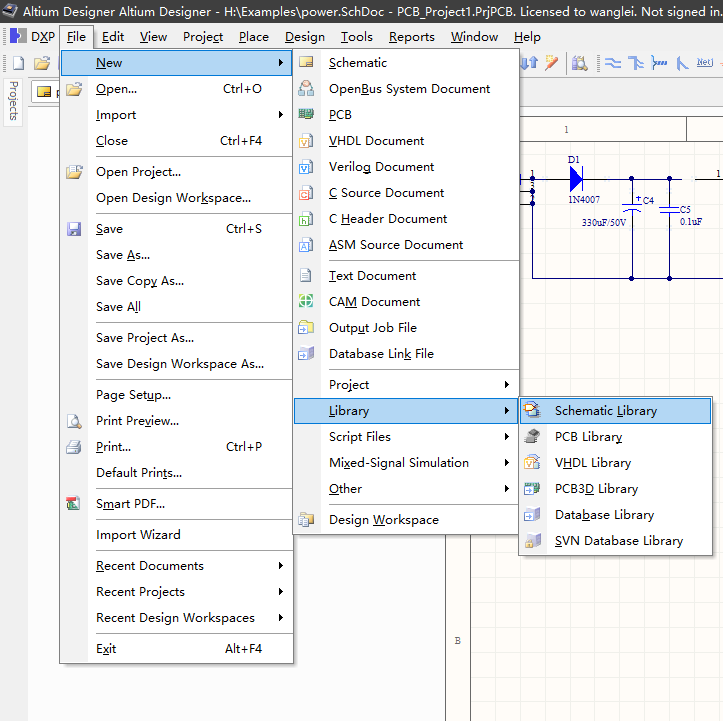Click the VHDL Document icon
Viewport: 723px width, 721px height.
coord(307,141)
